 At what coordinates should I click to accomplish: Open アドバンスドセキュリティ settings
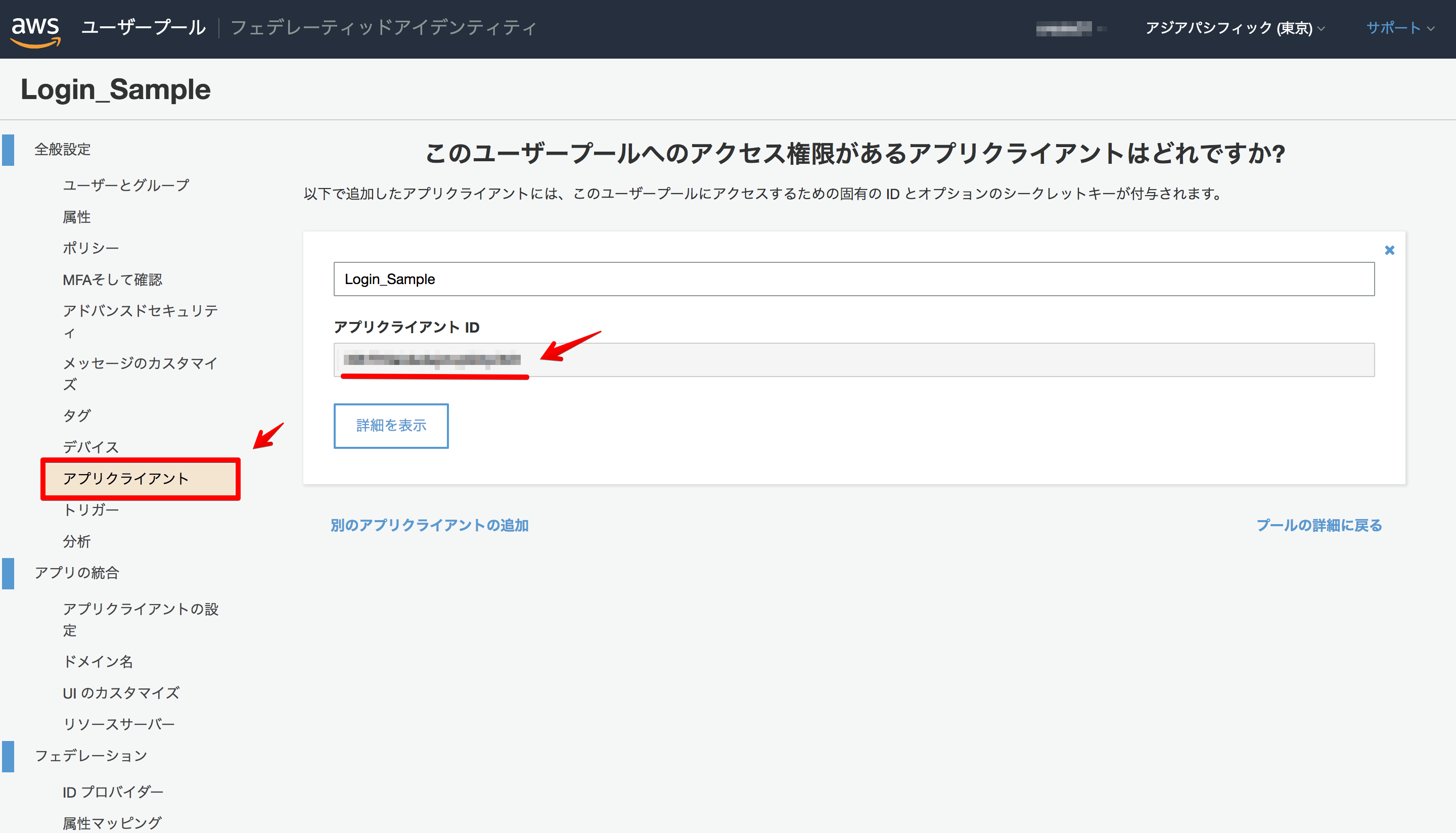(x=140, y=321)
